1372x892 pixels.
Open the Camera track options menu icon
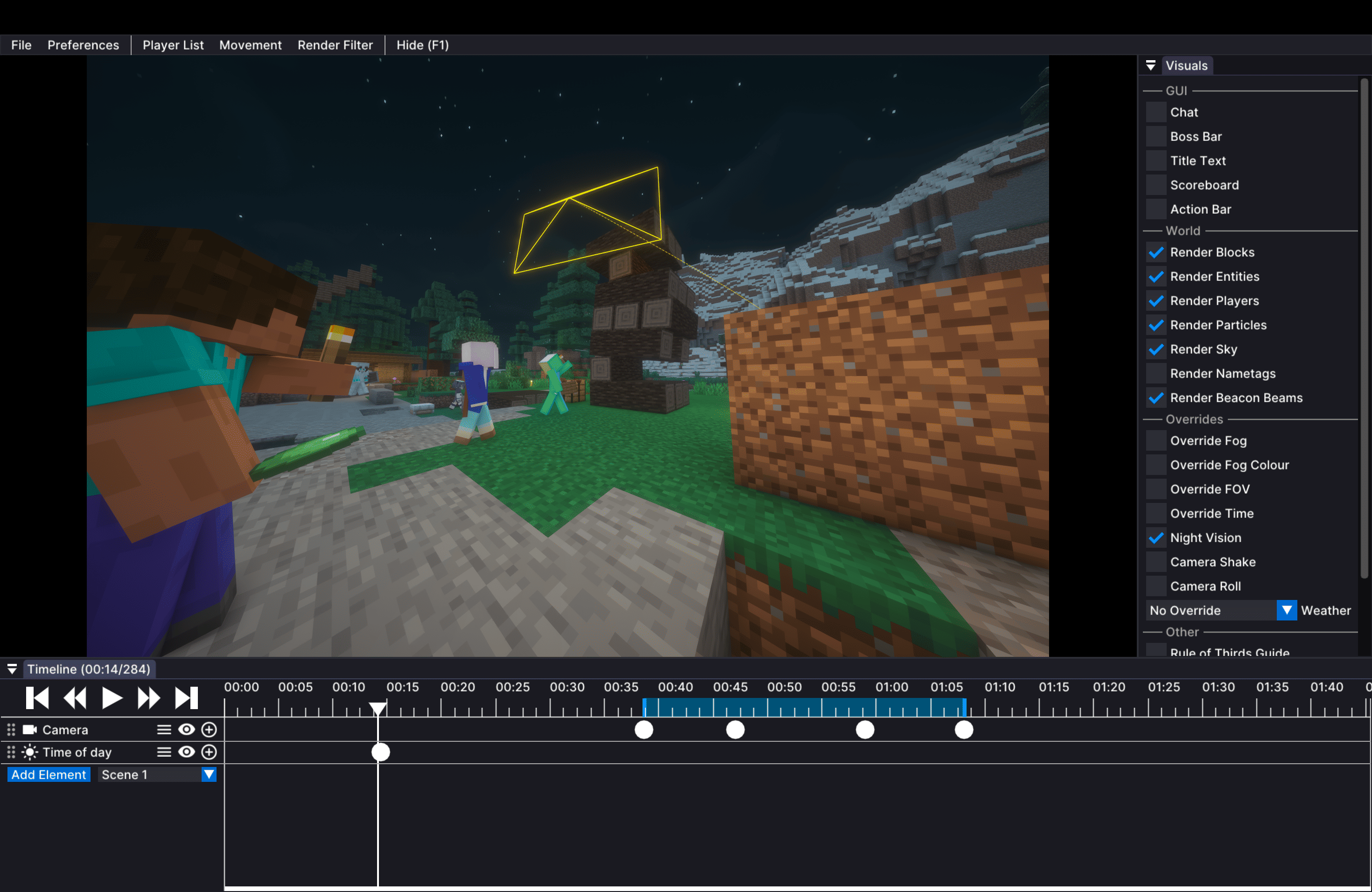coord(164,730)
